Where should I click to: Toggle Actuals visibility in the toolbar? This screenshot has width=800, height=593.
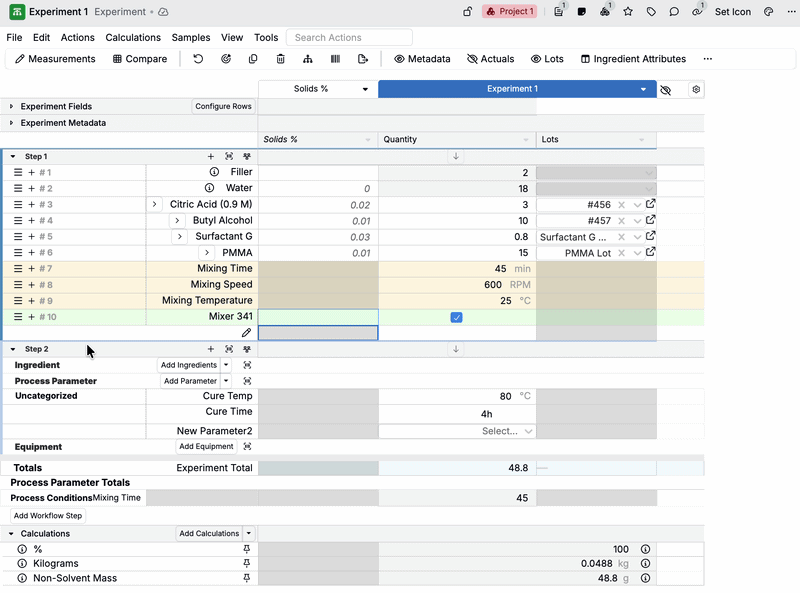(490, 59)
